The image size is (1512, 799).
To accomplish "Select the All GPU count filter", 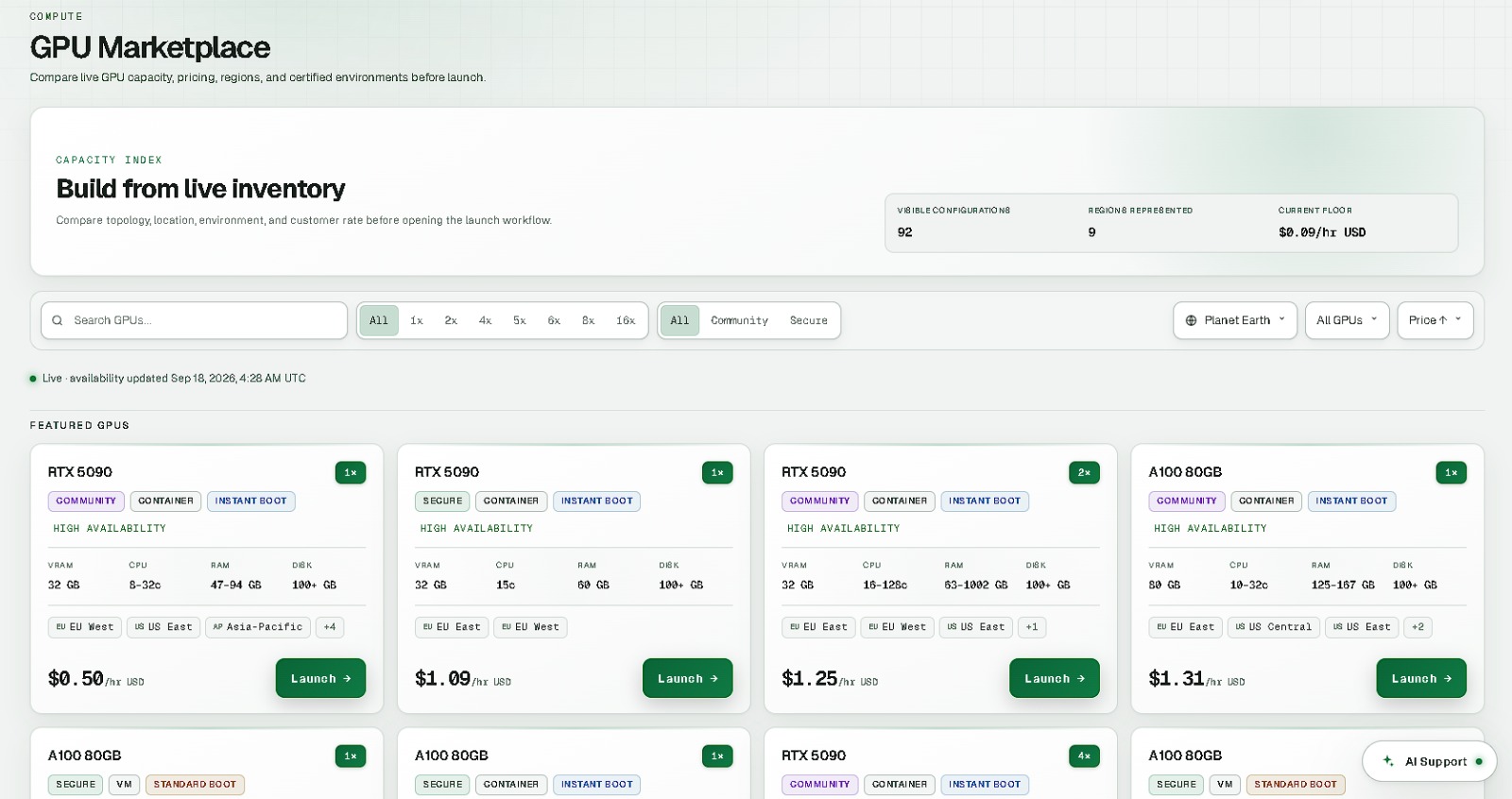I will tap(379, 320).
